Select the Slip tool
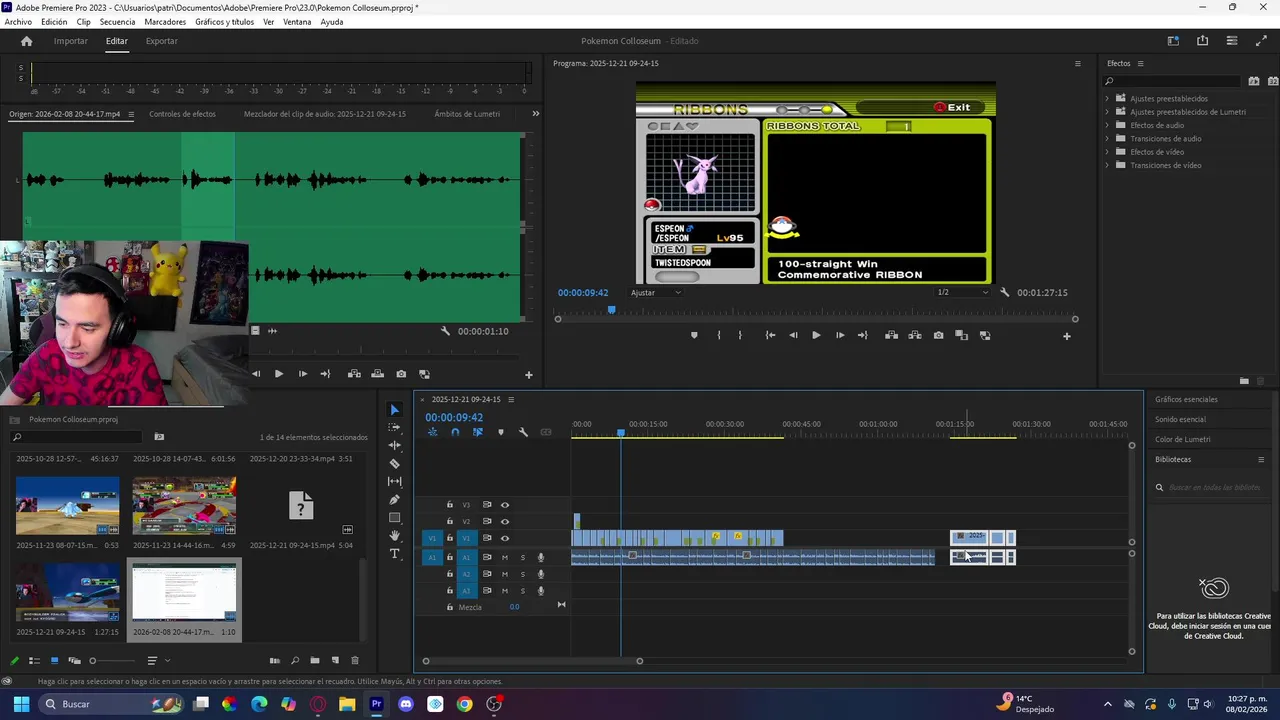 pos(394,481)
